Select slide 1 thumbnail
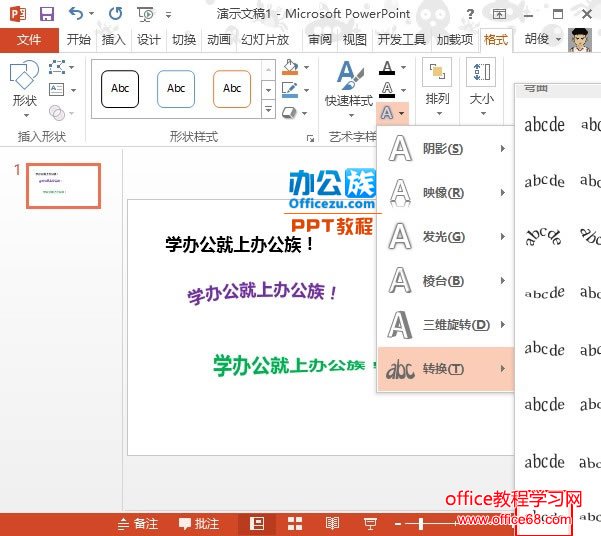The image size is (601, 536). pos(64,186)
